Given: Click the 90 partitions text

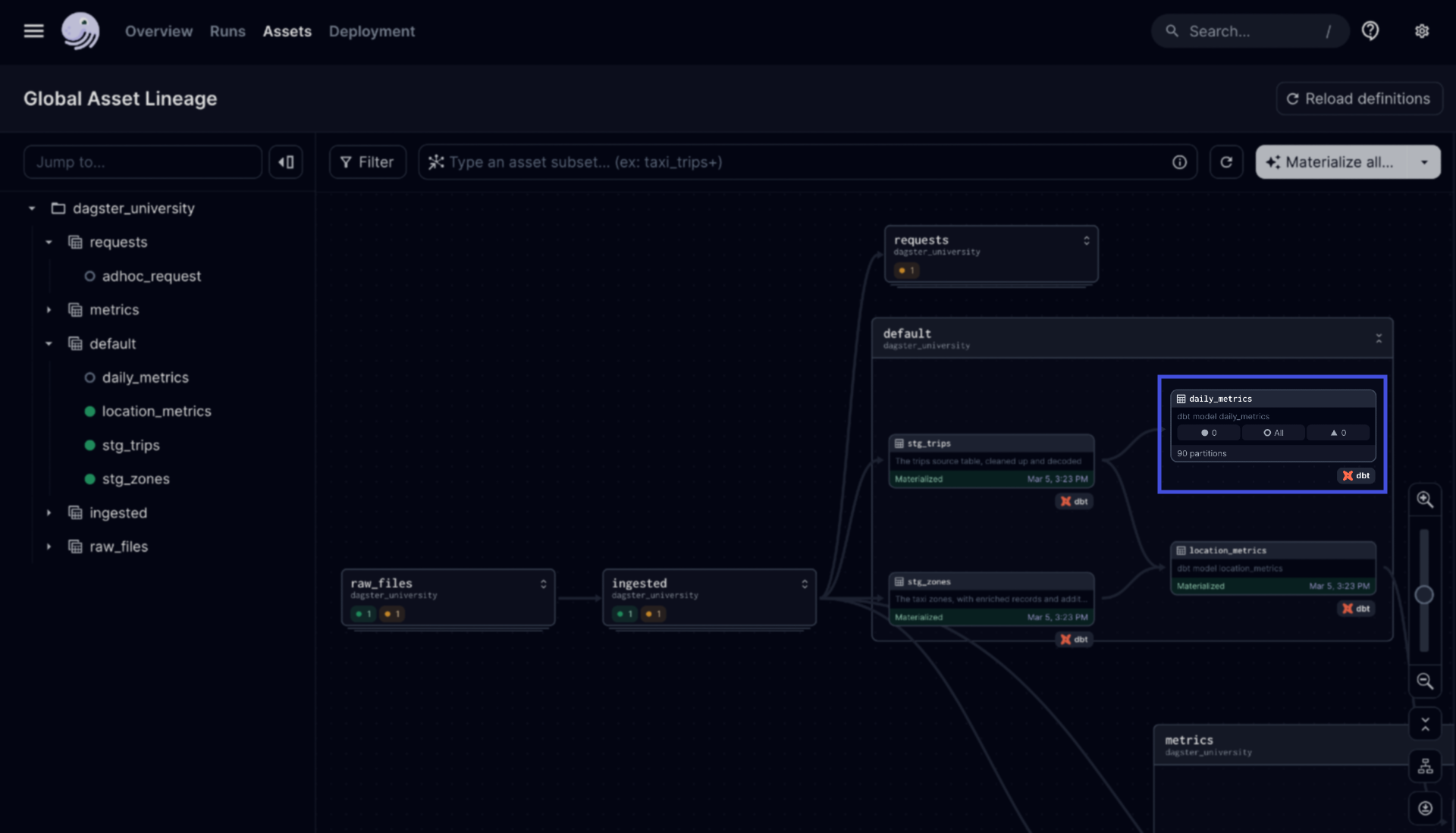Looking at the screenshot, I should click(x=1201, y=453).
